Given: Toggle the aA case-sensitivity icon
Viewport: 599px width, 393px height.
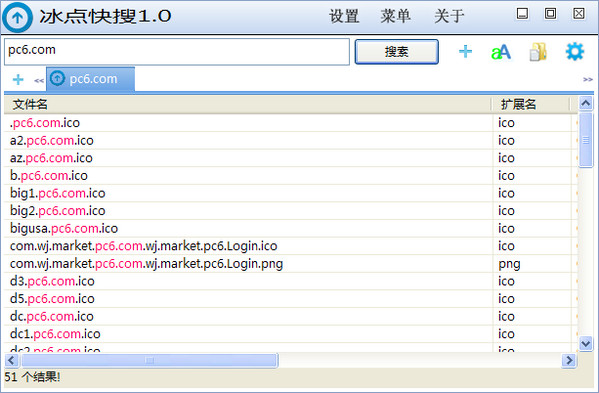Looking at the screenshot, I should pyautogui.click(x=501, y=52).
